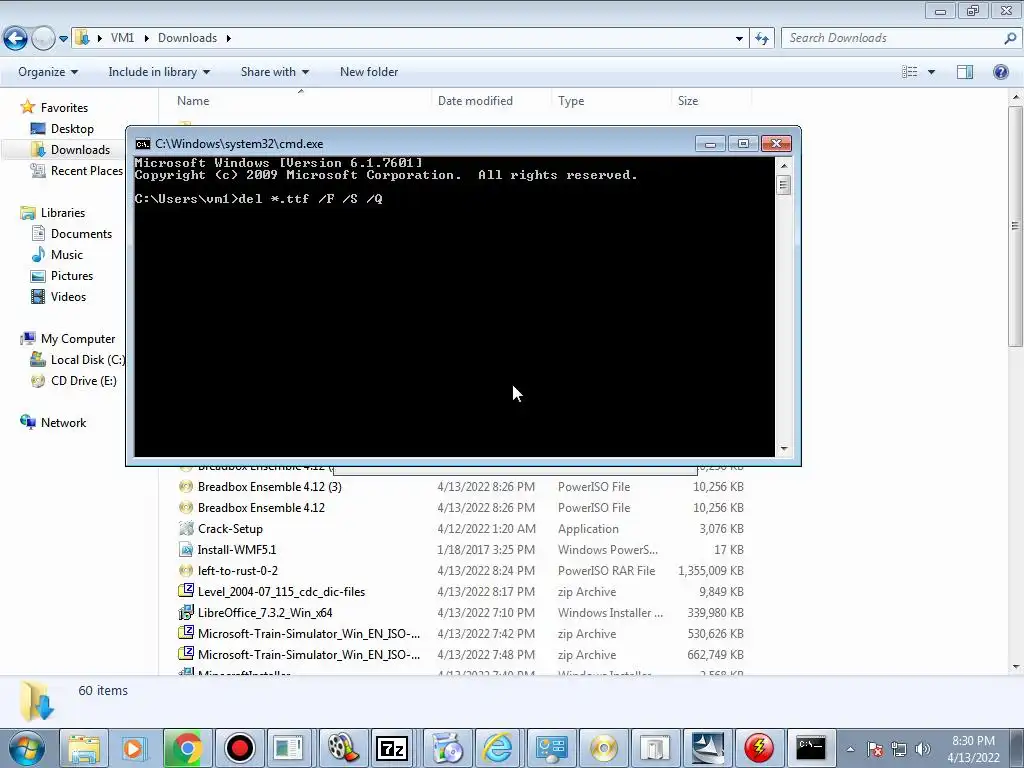Image resolution: width=1024 pixels, height=768 pixels.
Task: Select the Music library
Action: click(x=57, y=255)
